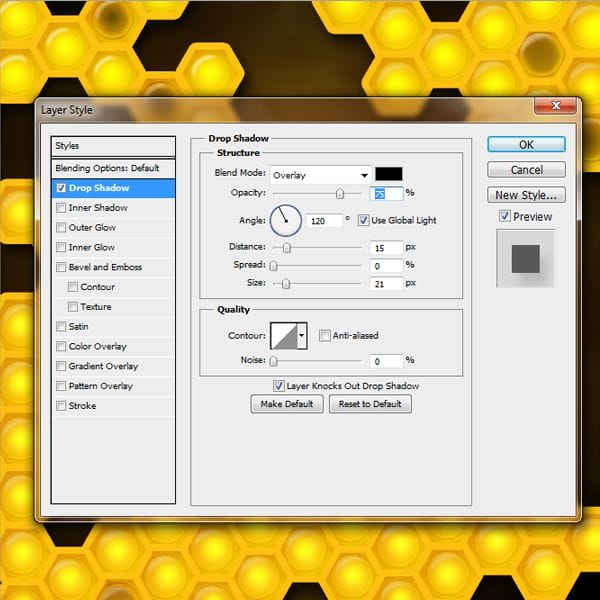Click the Contour curve thumbnail

click(x=284, y=336)
